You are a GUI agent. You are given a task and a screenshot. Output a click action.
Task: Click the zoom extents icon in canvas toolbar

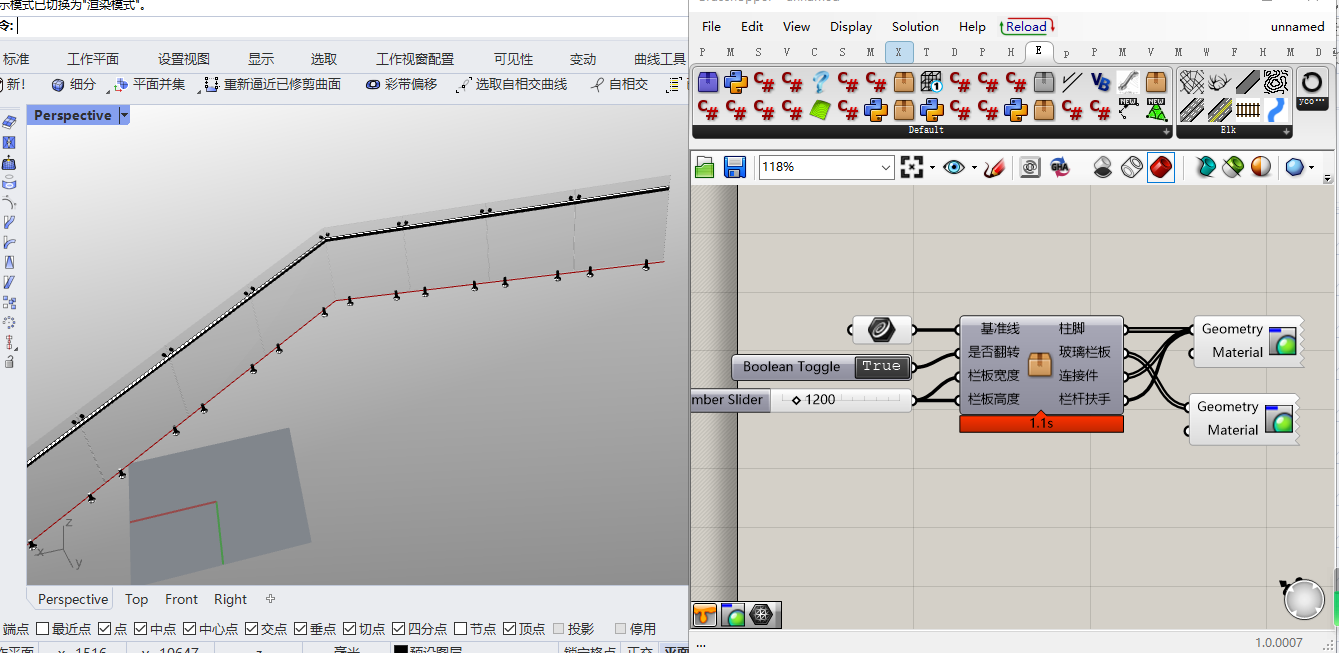point(911,167)
